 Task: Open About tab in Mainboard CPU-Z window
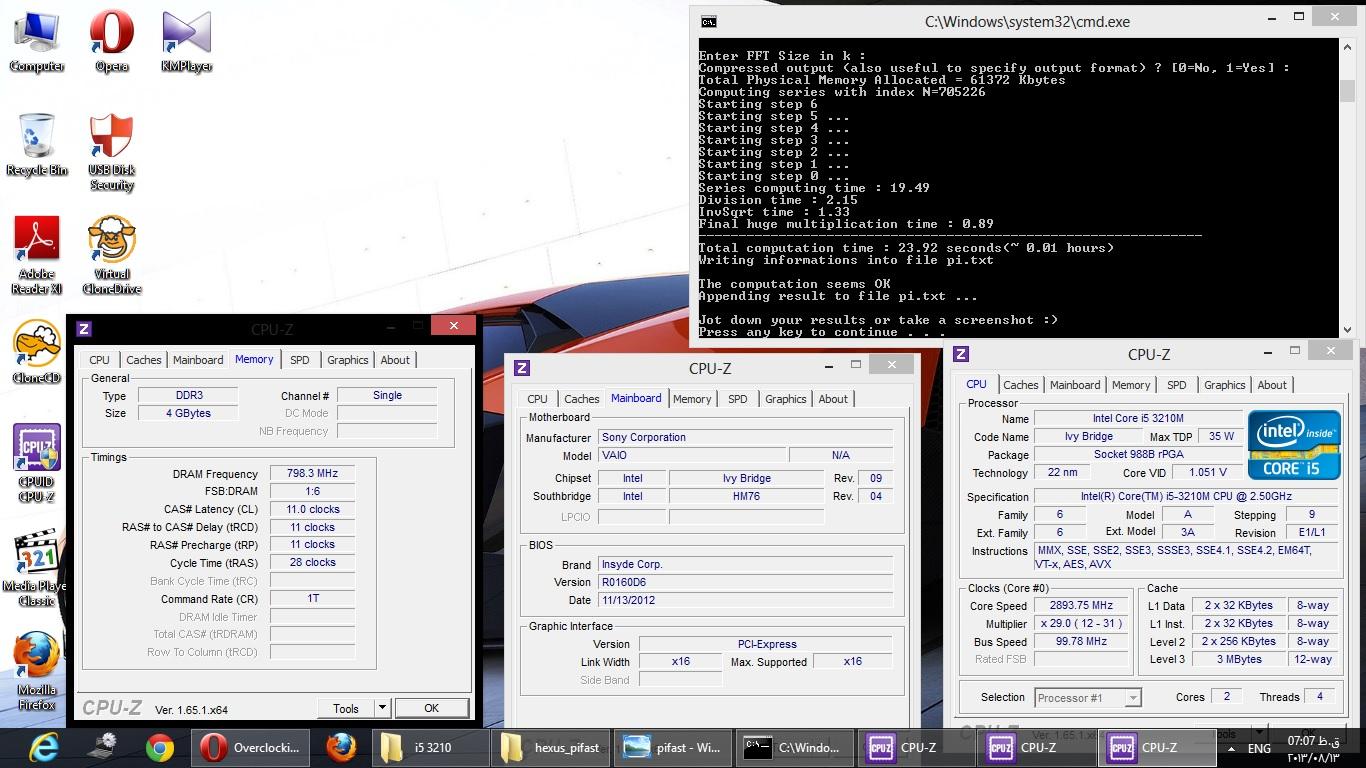[x=833, y=399]
